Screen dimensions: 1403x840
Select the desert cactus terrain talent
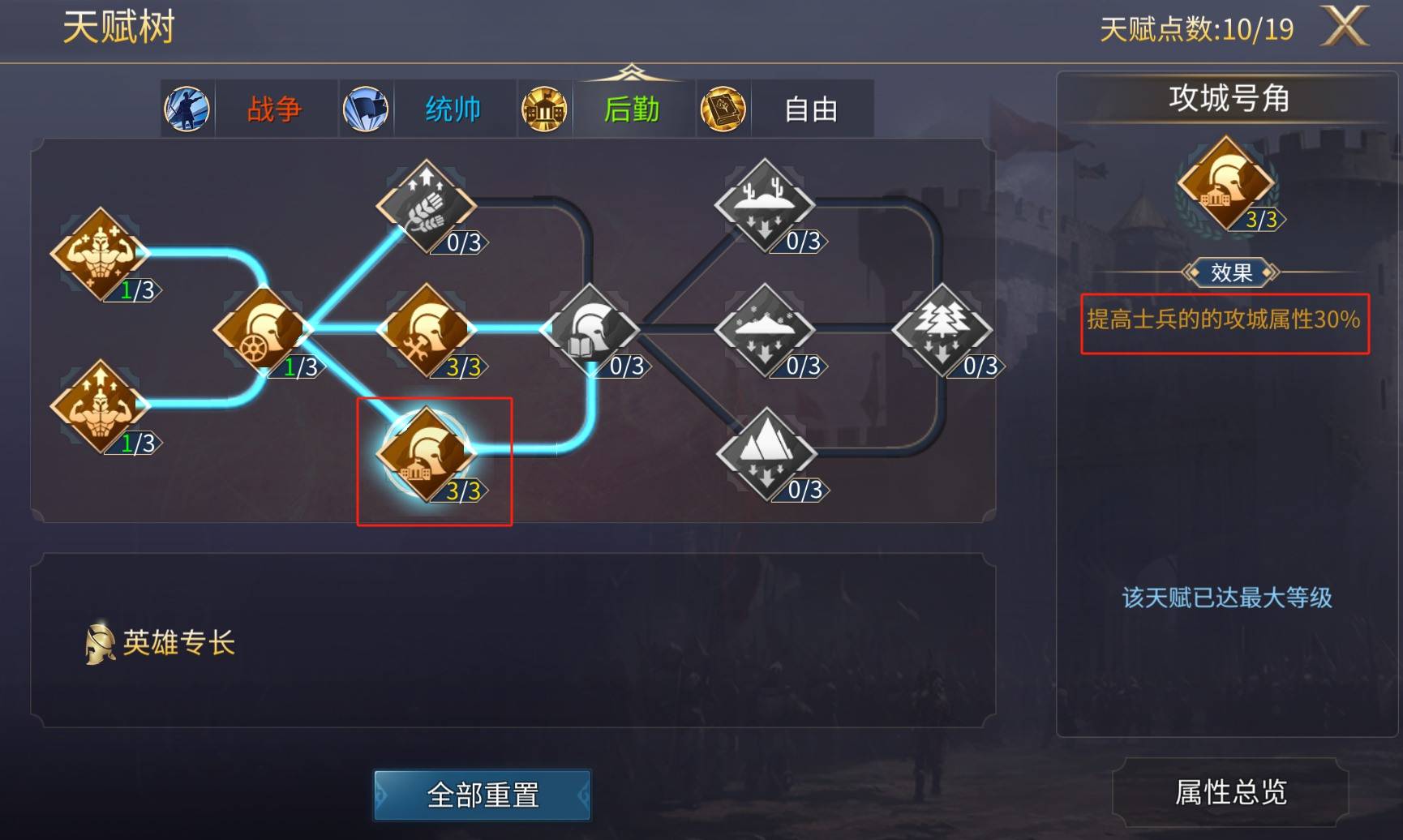coord(765,204)
